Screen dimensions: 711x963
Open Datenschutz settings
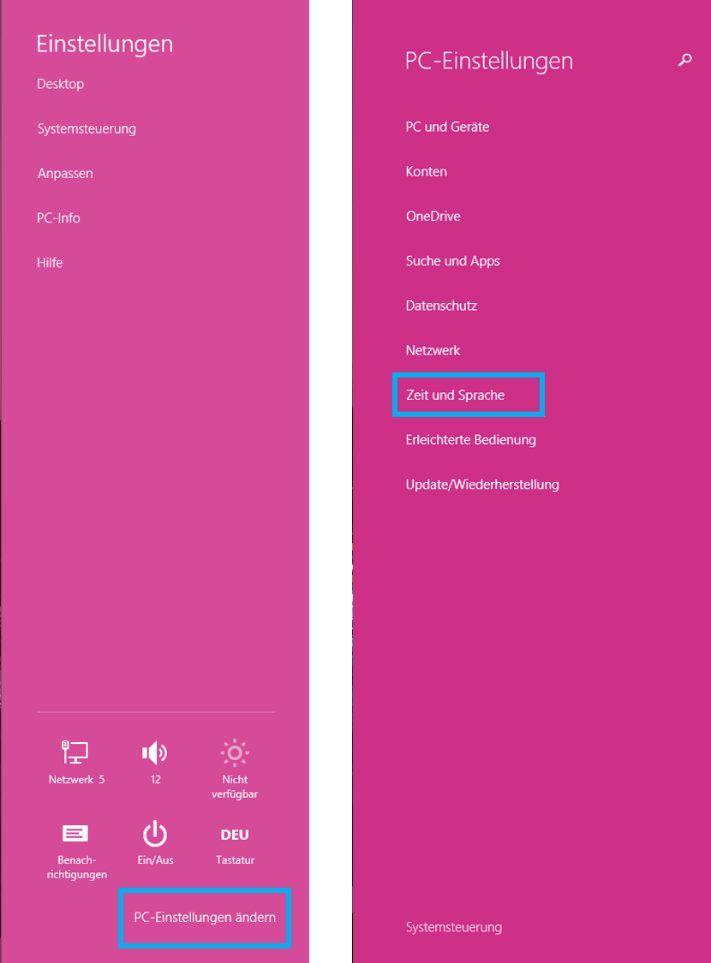441,306
